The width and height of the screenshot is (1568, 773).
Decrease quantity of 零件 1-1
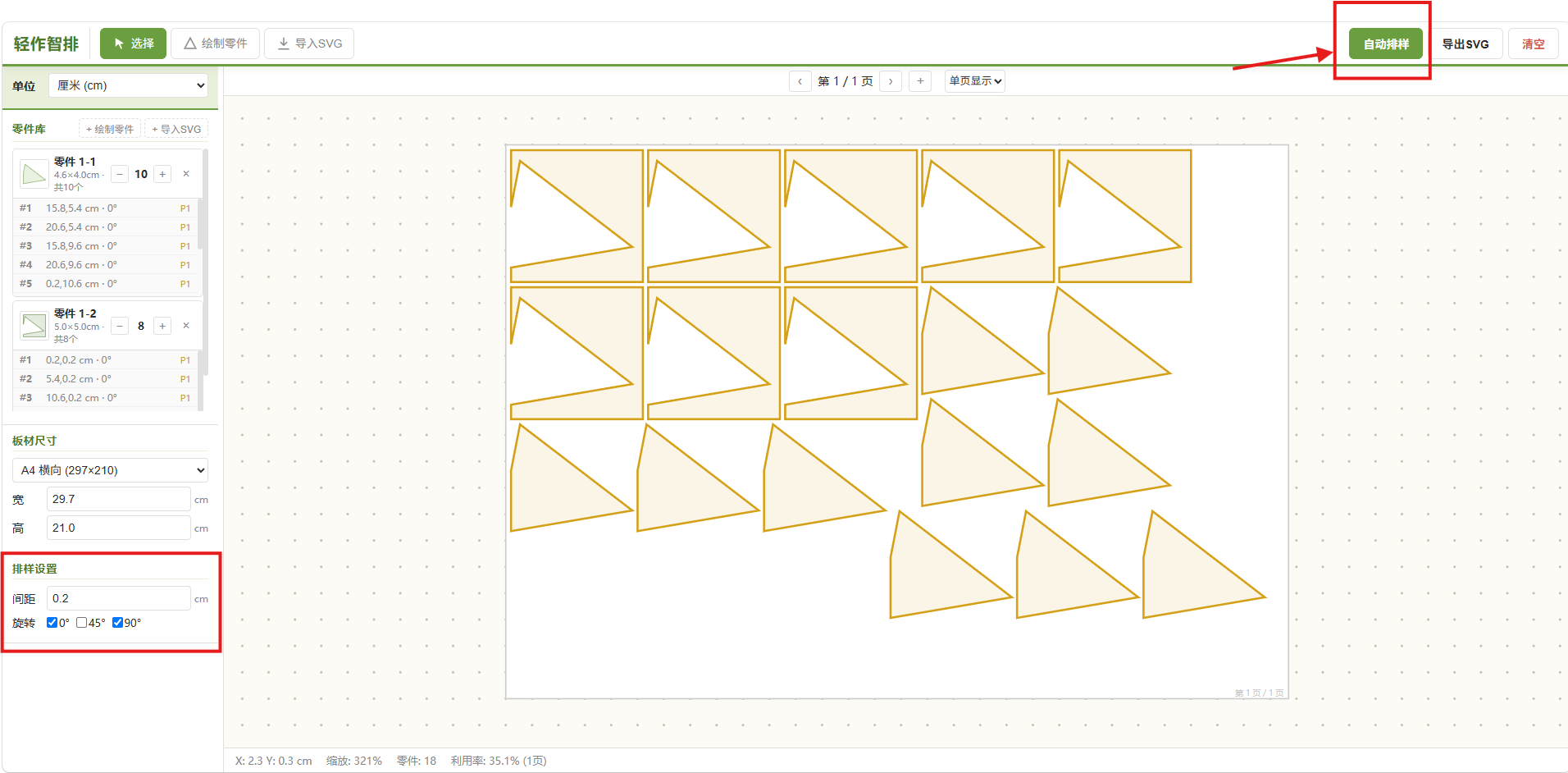[120, 174]
